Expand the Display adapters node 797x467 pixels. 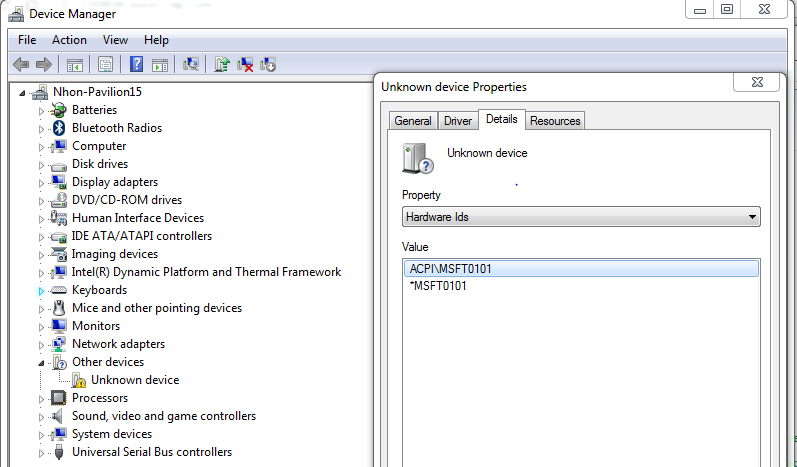[x=42, y=182]
